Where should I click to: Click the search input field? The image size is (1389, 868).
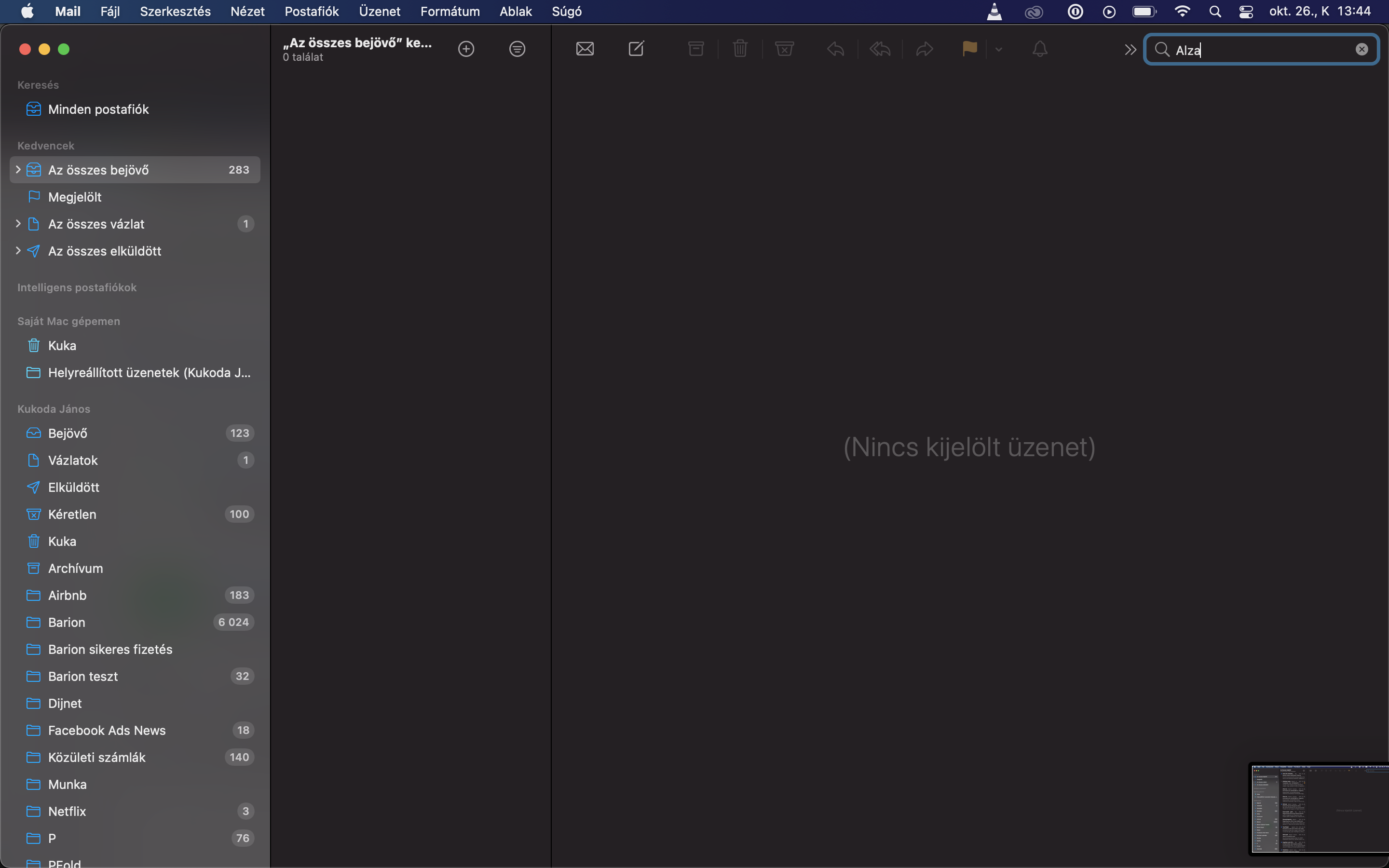[1261, 49]
